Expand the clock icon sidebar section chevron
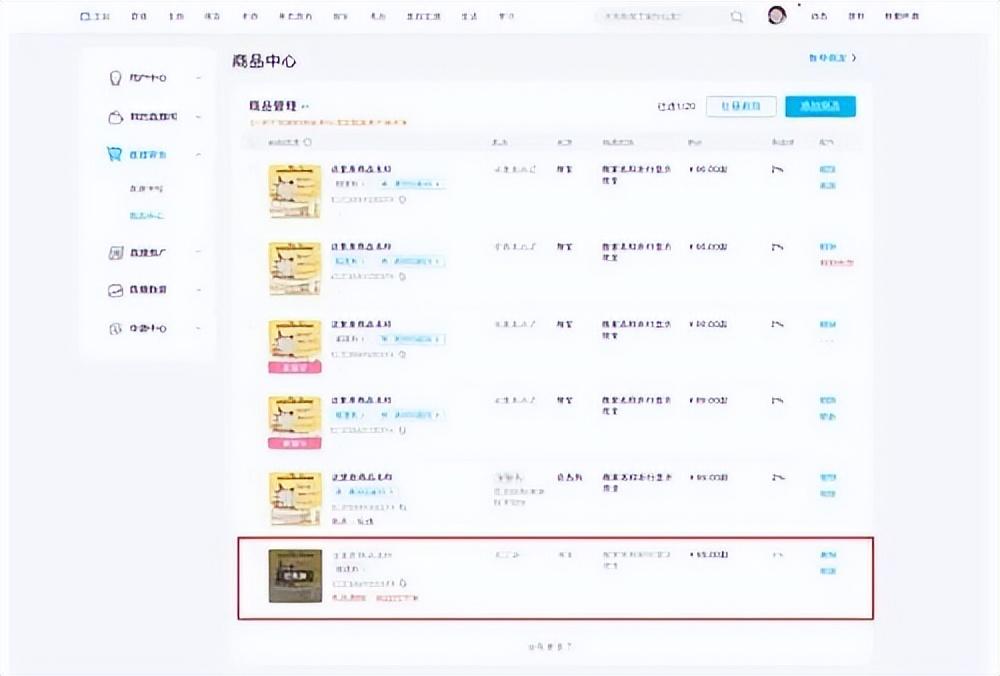The image size is (1000, 676). 198,328
